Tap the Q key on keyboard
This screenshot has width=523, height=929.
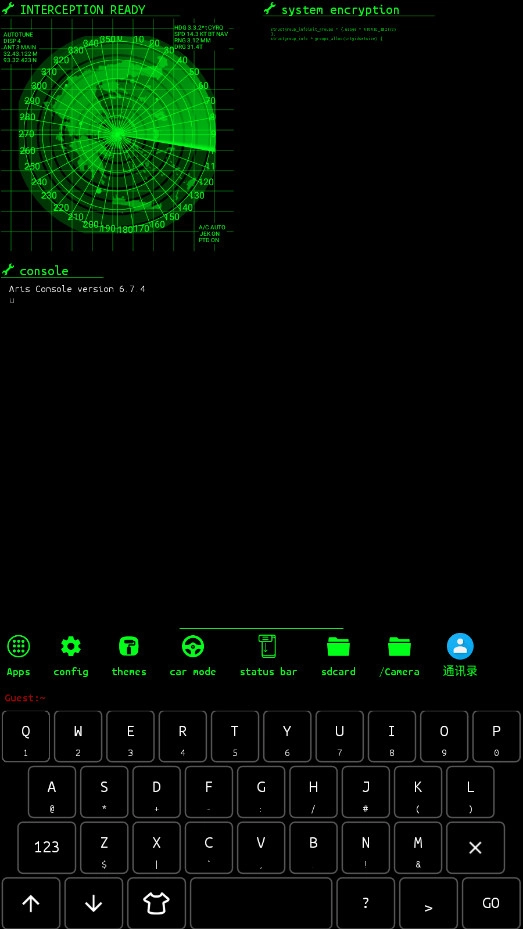26,736
